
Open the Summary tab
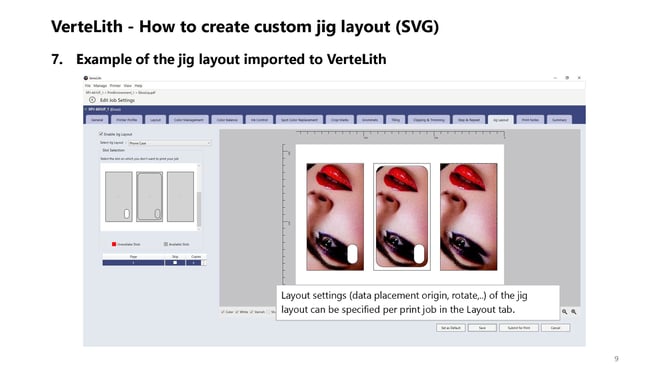pos(559,120)
